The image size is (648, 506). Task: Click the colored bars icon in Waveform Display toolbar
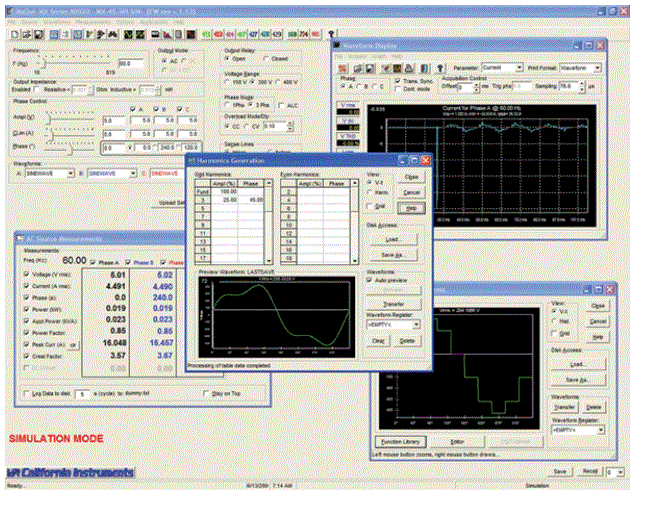[424, 68]
